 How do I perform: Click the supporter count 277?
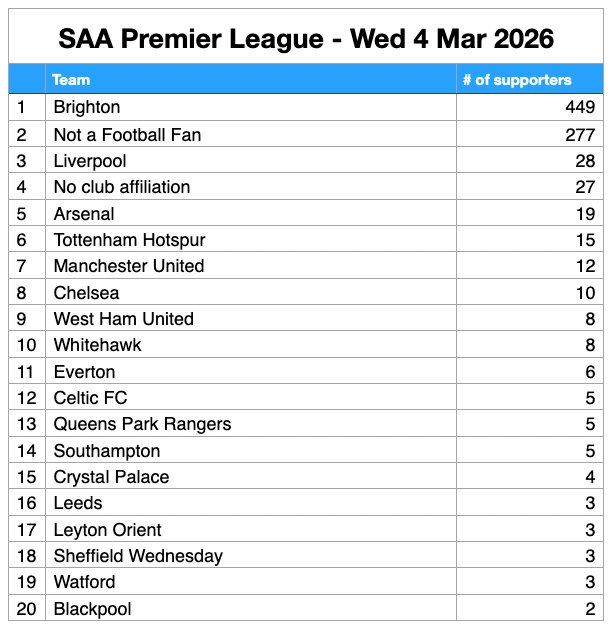click(579, 134)
